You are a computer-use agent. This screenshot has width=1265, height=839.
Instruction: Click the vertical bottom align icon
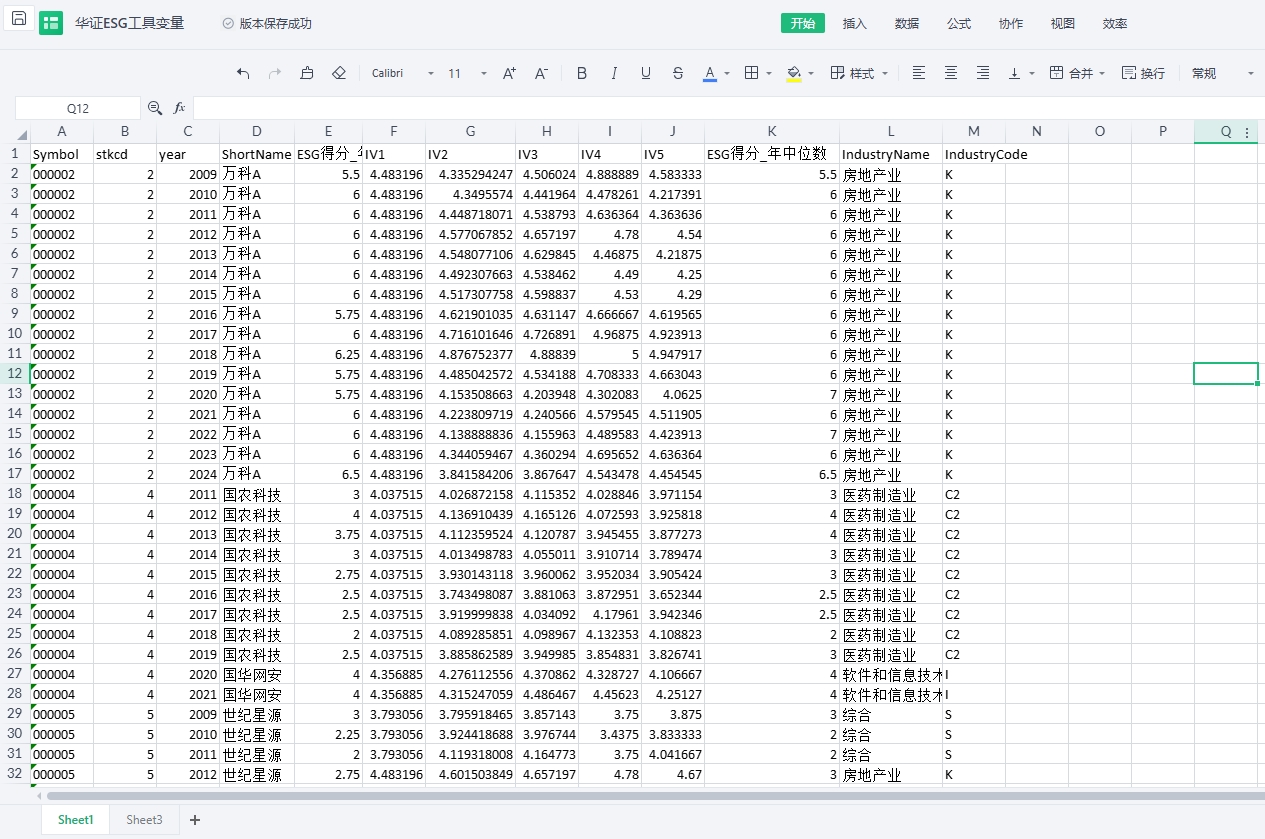coord(1015,73)
